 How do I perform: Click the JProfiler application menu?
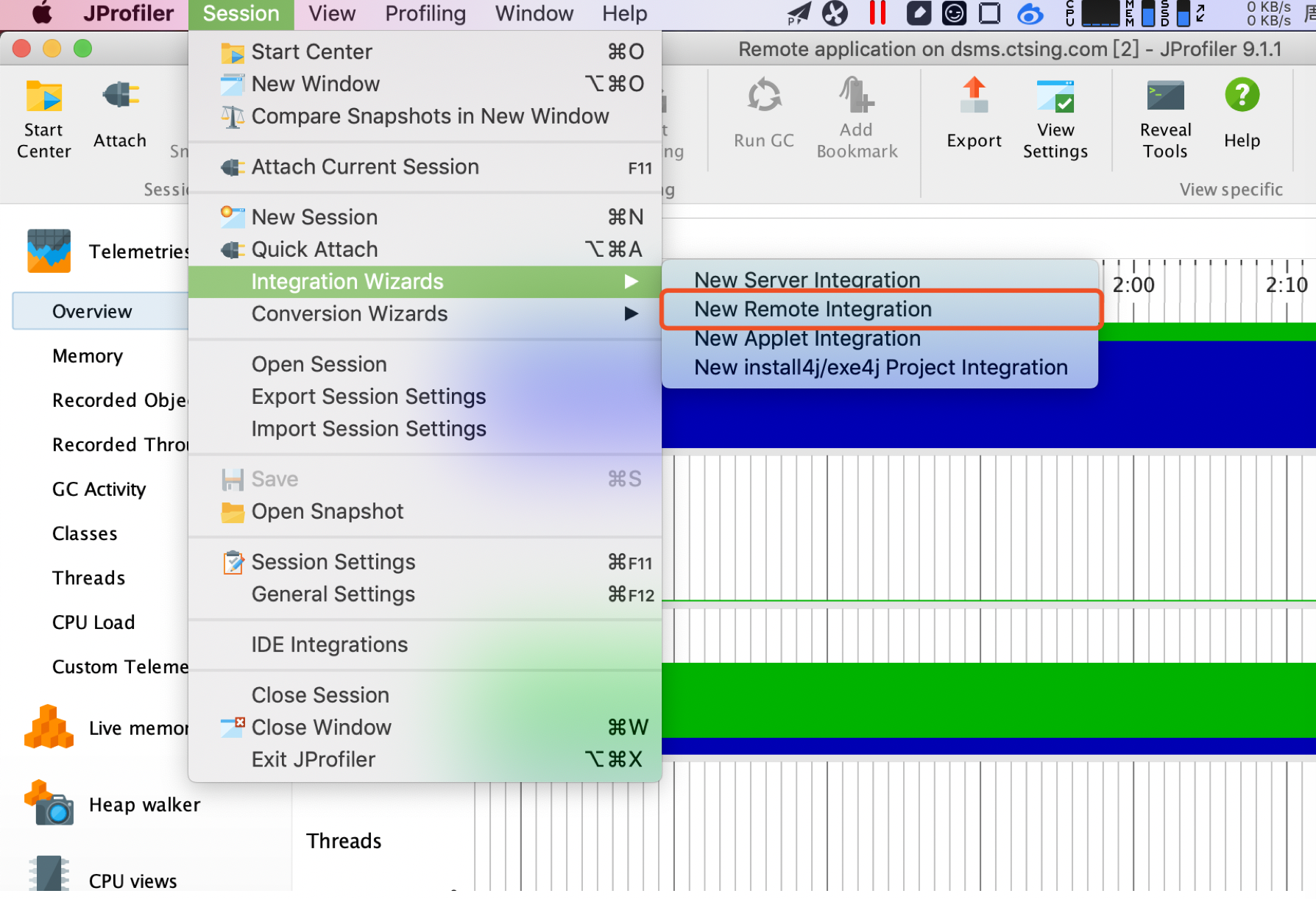click(128, 13)
